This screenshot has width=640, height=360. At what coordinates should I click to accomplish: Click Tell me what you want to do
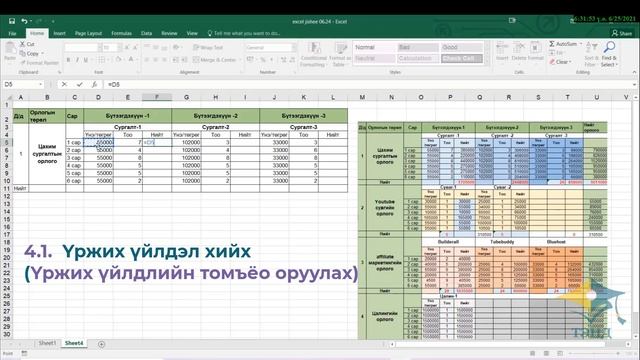pos(244,33)
